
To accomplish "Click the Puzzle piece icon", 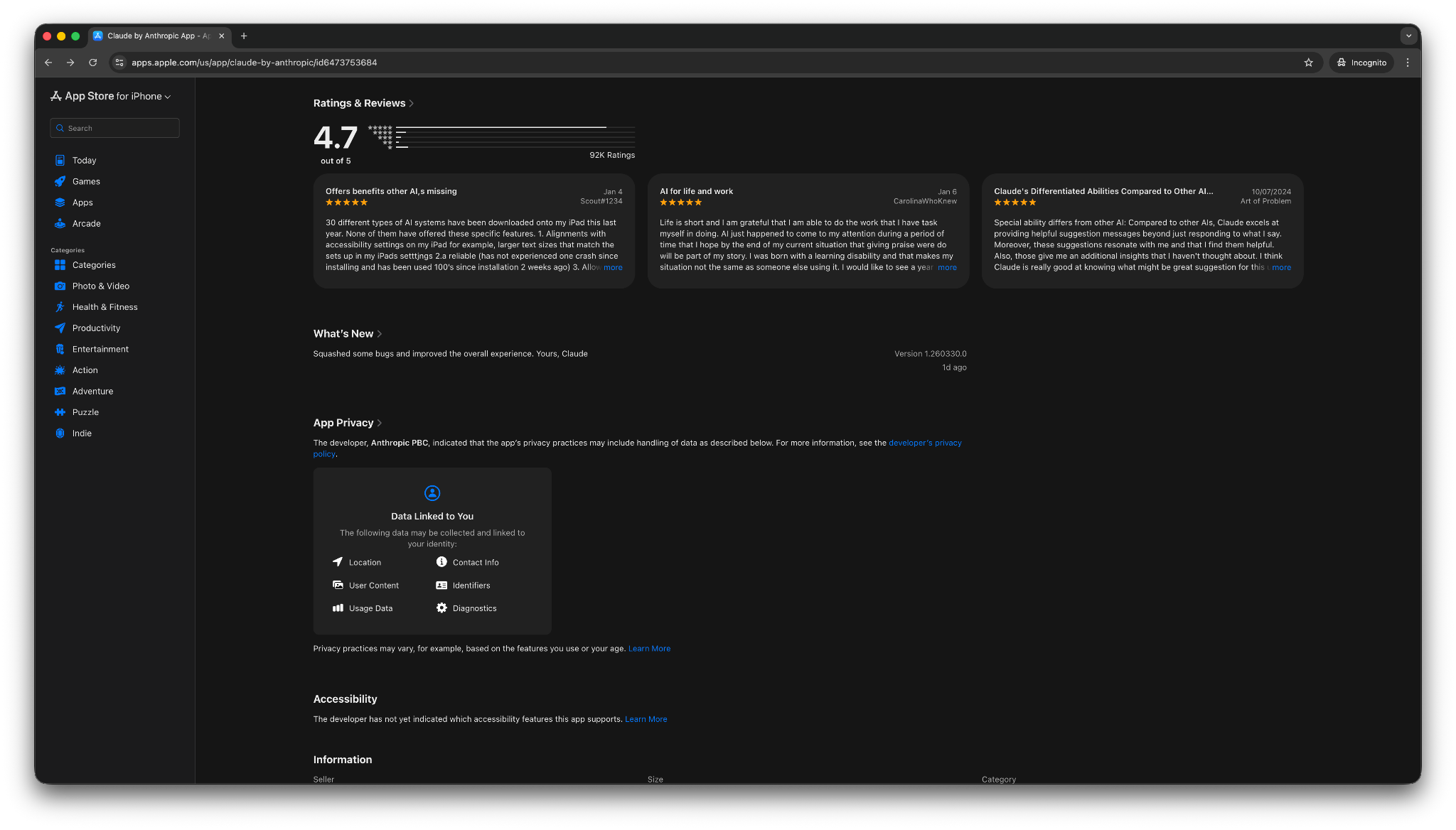I will pyautogui.click(x=60, y=412).
